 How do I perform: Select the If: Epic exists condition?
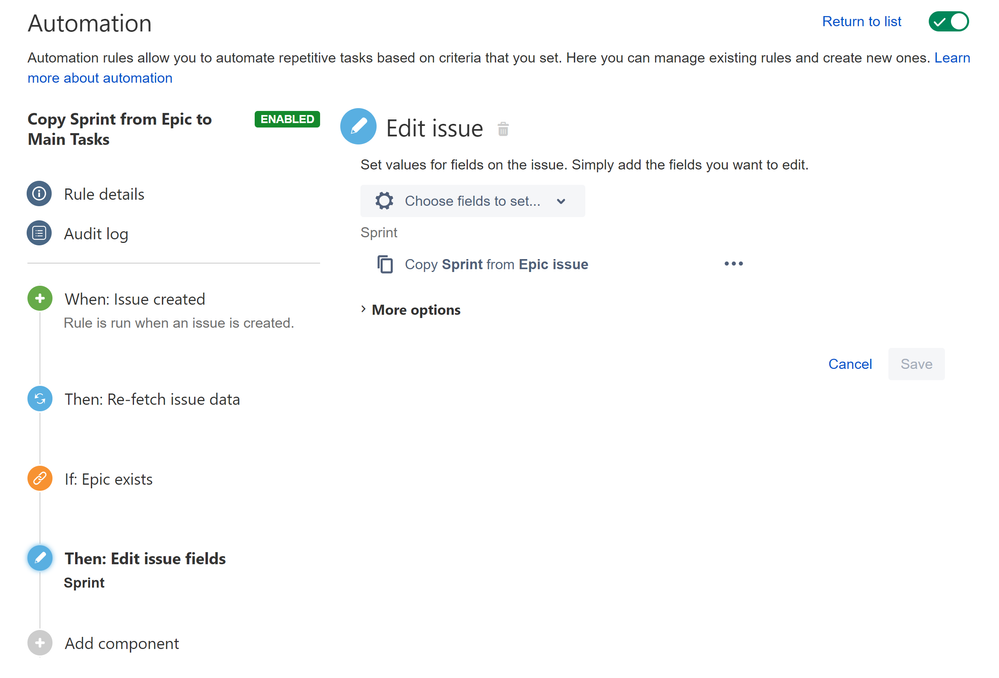pyautogui.click(x=108, y=479)
